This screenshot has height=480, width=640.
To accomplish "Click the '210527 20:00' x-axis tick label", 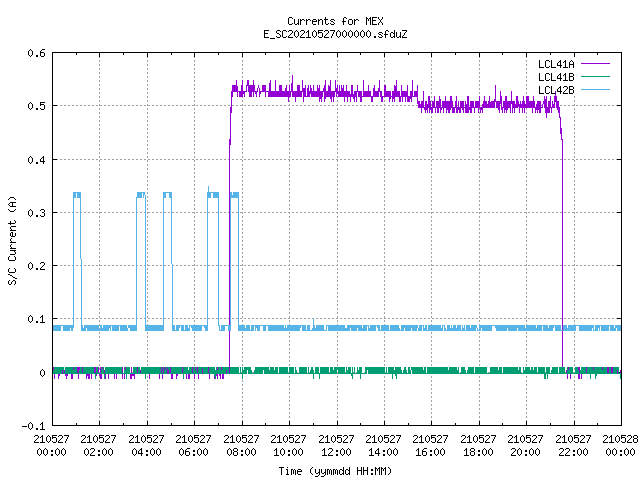I will click(525, 445).
